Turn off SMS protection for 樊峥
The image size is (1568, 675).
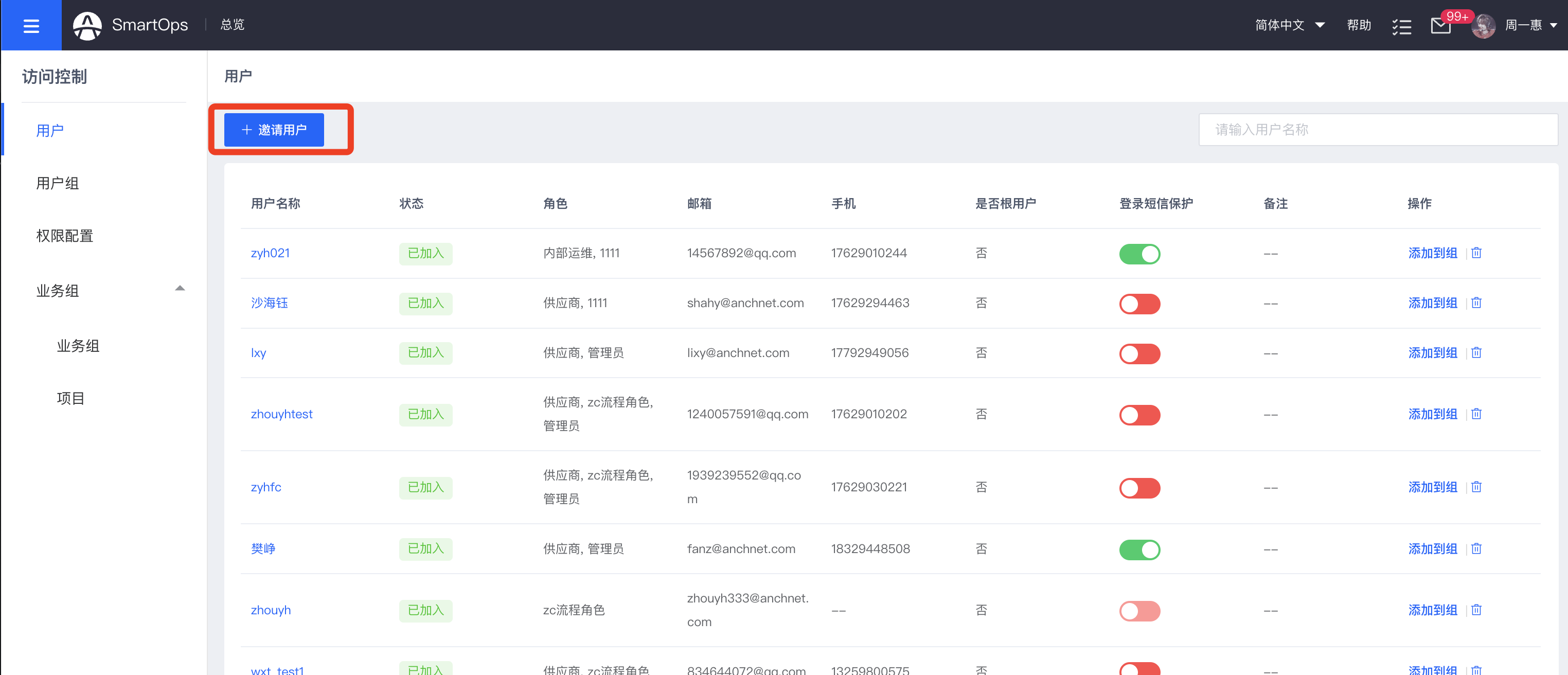click(1139, 549)
